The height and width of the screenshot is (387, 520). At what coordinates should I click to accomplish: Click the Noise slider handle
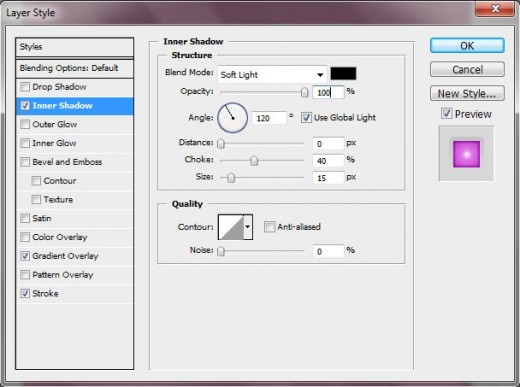point(221,251)
